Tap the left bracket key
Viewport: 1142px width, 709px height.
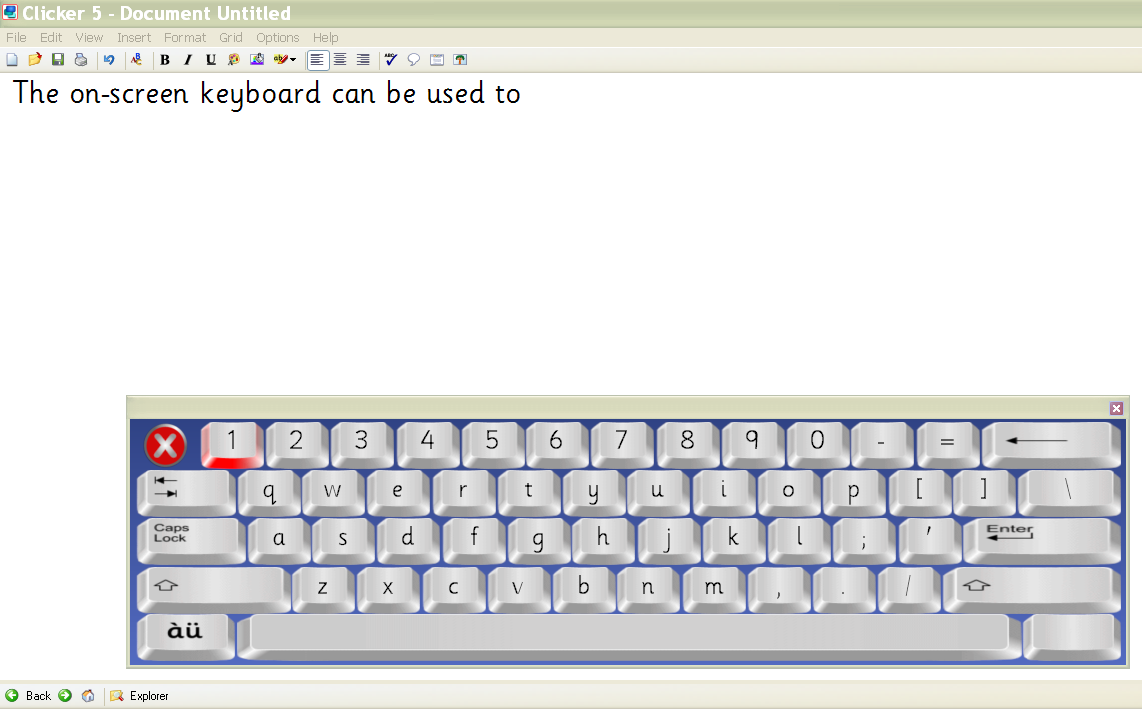click(x=919, y=493)
